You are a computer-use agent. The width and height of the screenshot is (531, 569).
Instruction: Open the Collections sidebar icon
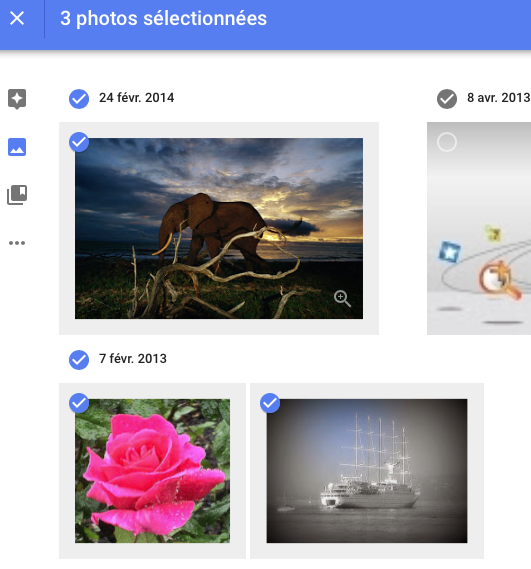tap(17, 195)
